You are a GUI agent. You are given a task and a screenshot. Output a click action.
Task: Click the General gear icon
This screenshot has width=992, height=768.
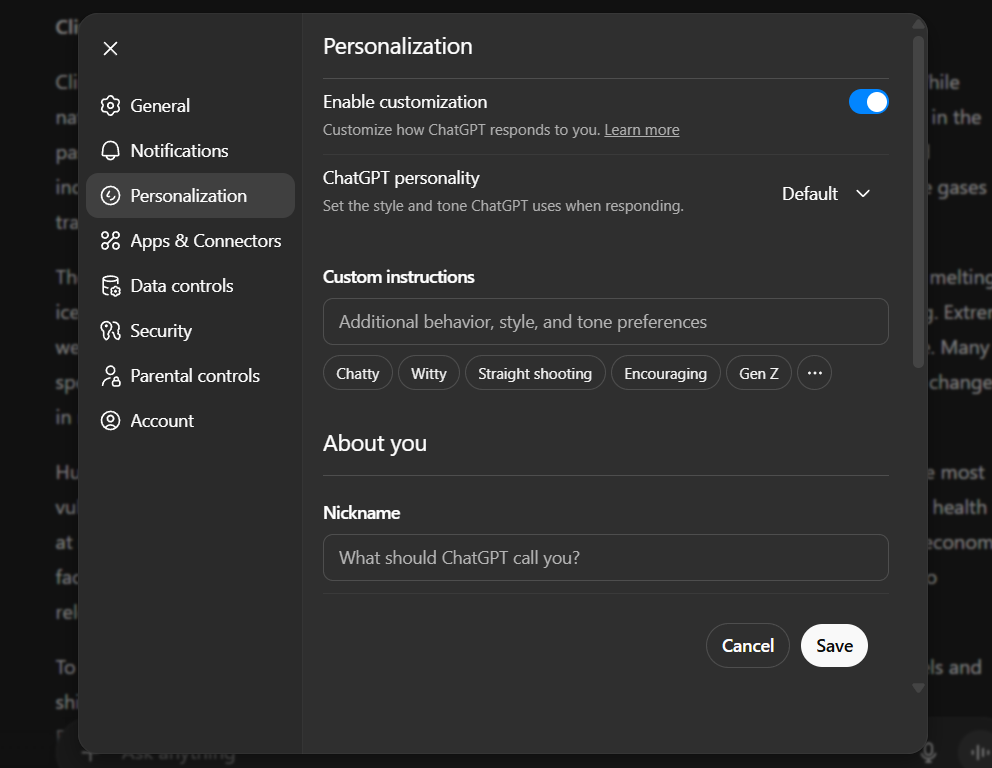click(111, 106)
